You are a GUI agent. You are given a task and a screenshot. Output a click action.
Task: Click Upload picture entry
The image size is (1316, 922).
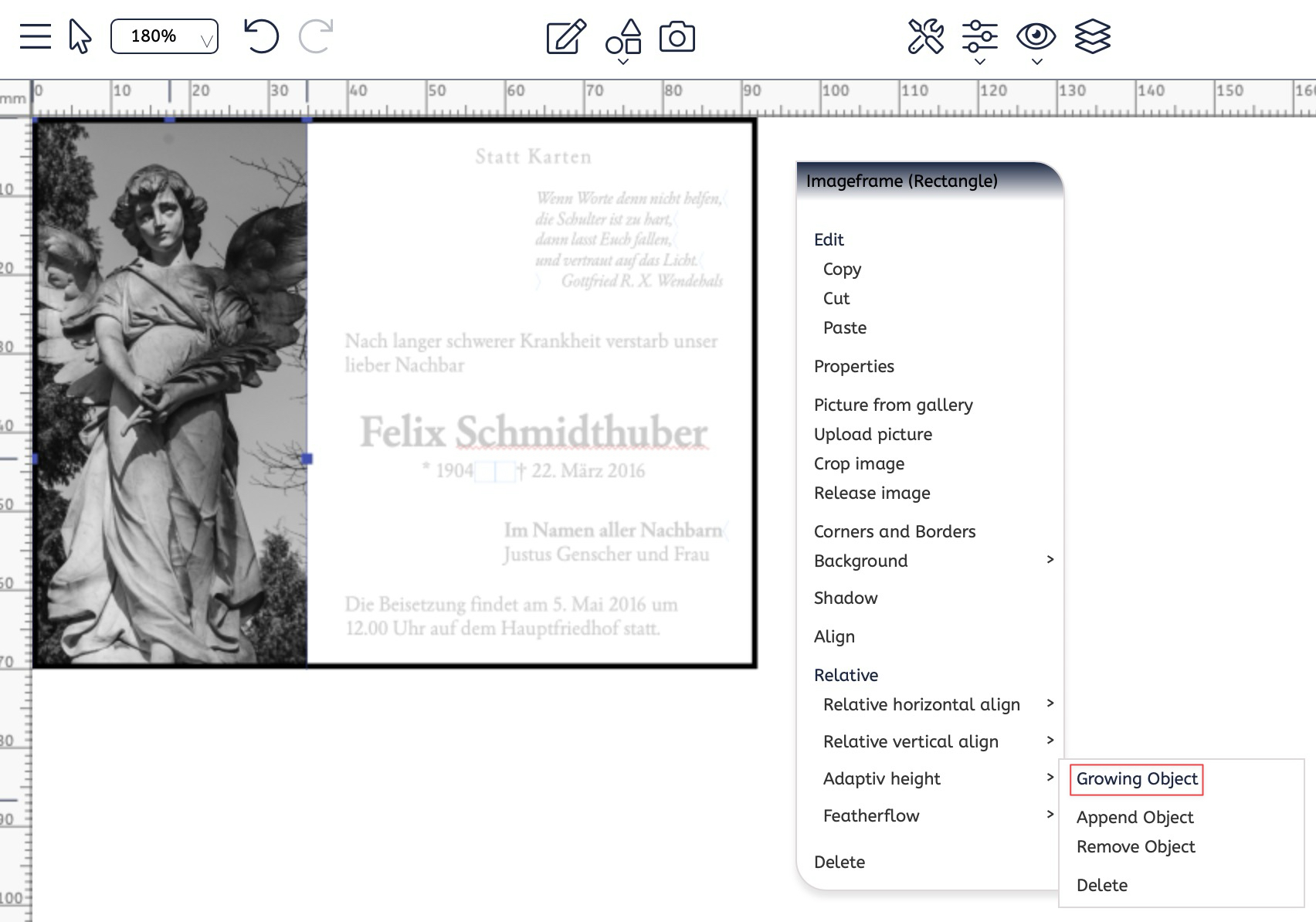click(873, 434)
